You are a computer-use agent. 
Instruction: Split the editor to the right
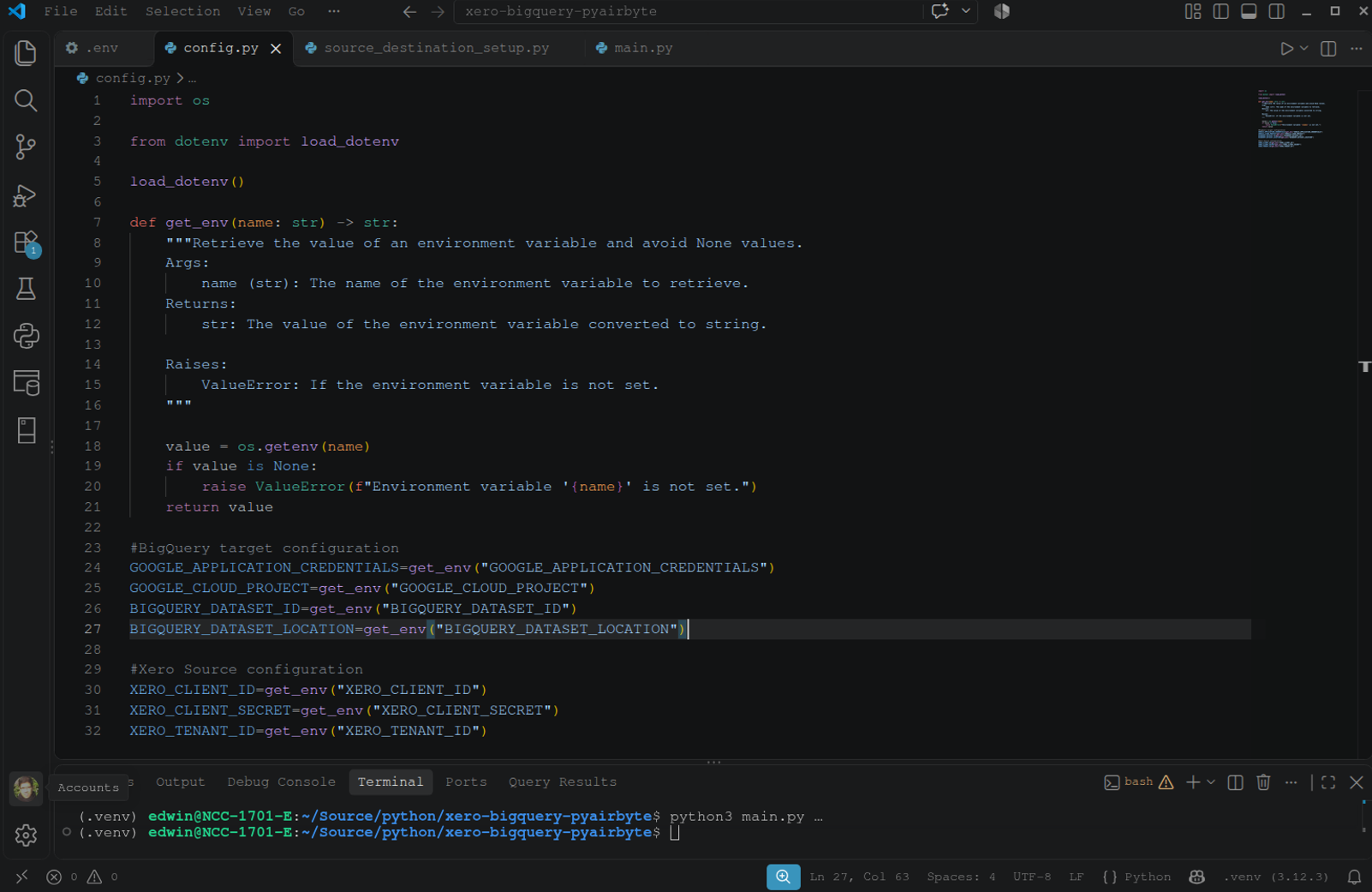pos(1328,49)
